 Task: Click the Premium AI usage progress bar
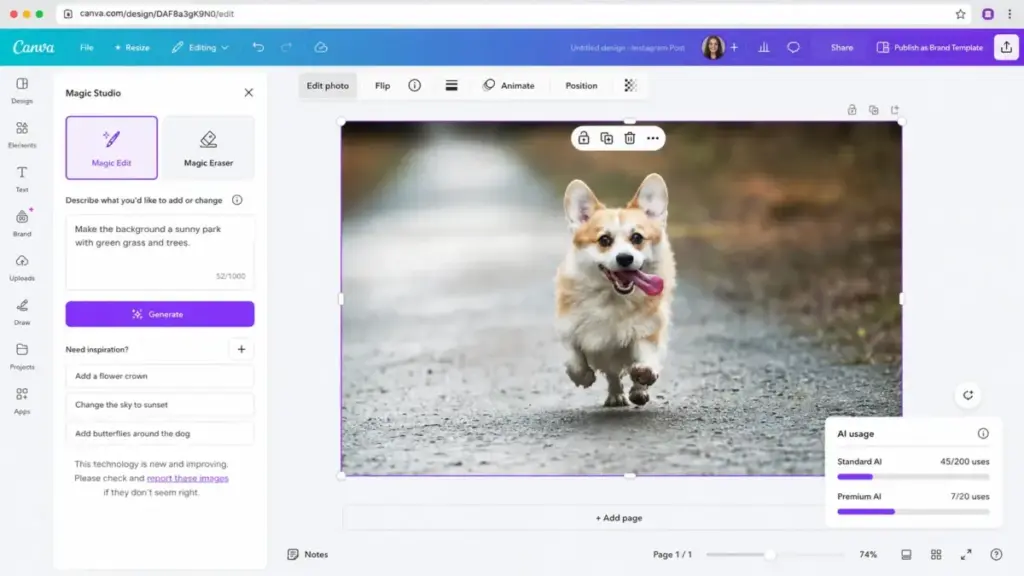[913, 512]
